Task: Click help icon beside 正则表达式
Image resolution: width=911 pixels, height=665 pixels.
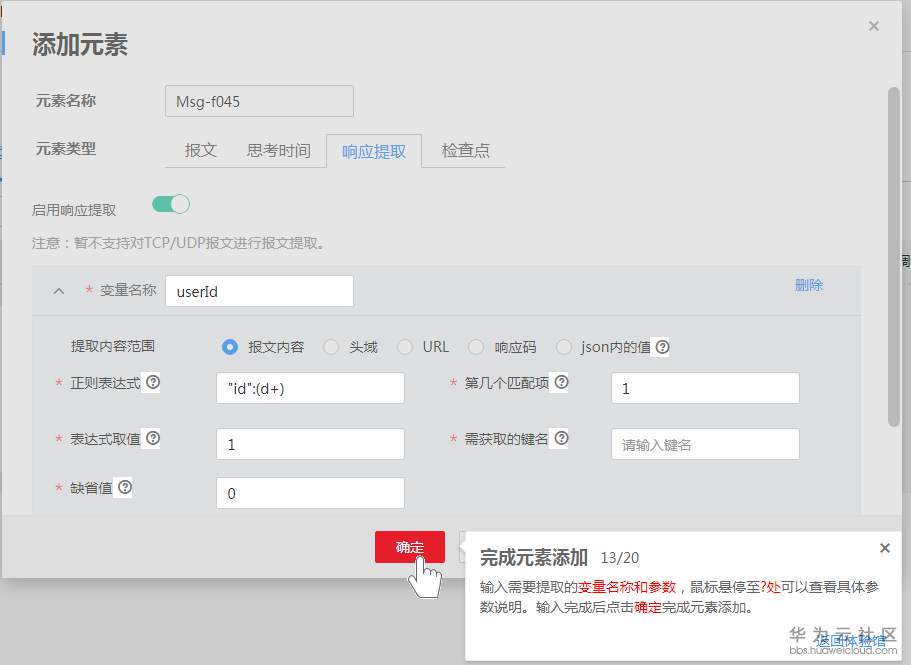Action: [153, 382]
